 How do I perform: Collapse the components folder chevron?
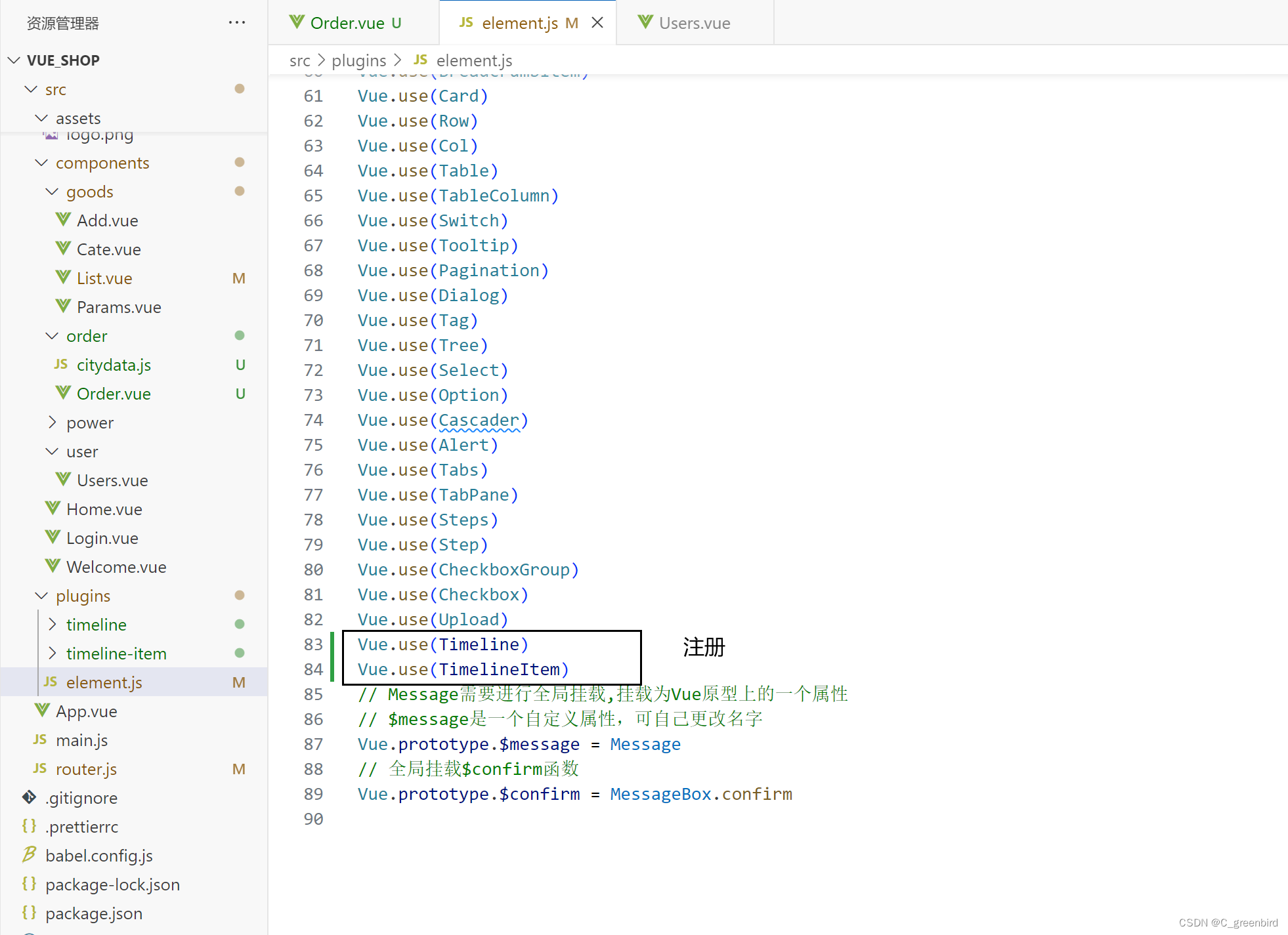41,163
